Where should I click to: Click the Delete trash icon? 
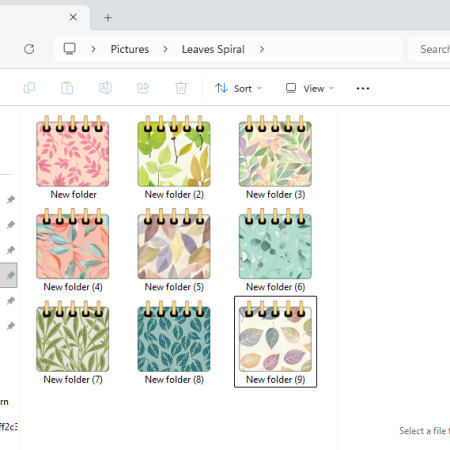coord(181,88)
